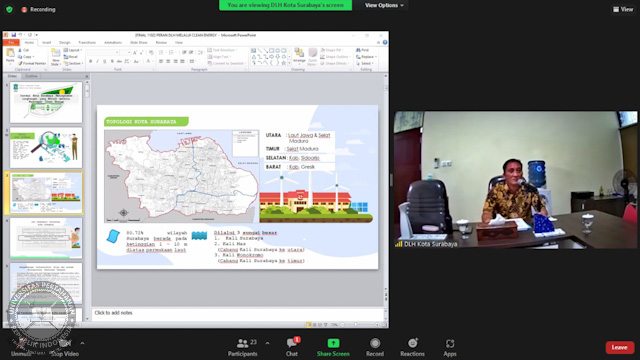This screenshot has height=360, width=640.
Task: Click the View layout button
Action: [623, 9]
